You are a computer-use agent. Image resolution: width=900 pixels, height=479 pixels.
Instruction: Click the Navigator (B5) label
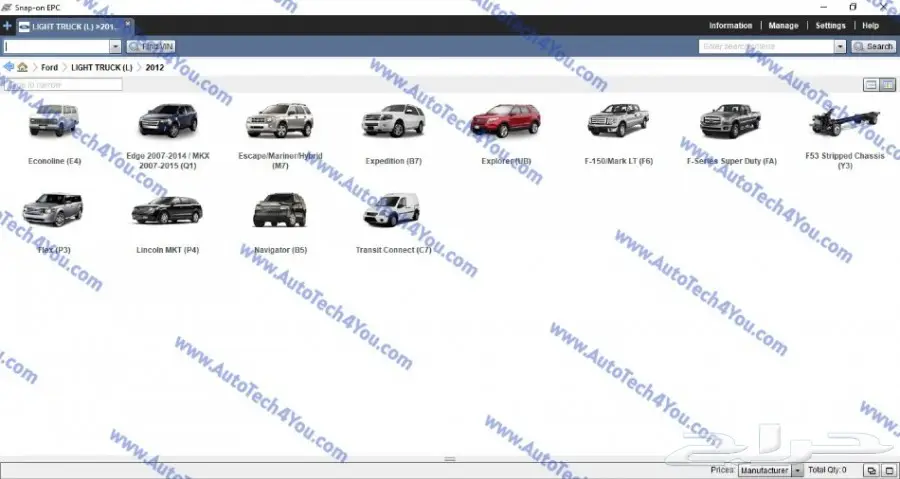click(x=281, y=250)
